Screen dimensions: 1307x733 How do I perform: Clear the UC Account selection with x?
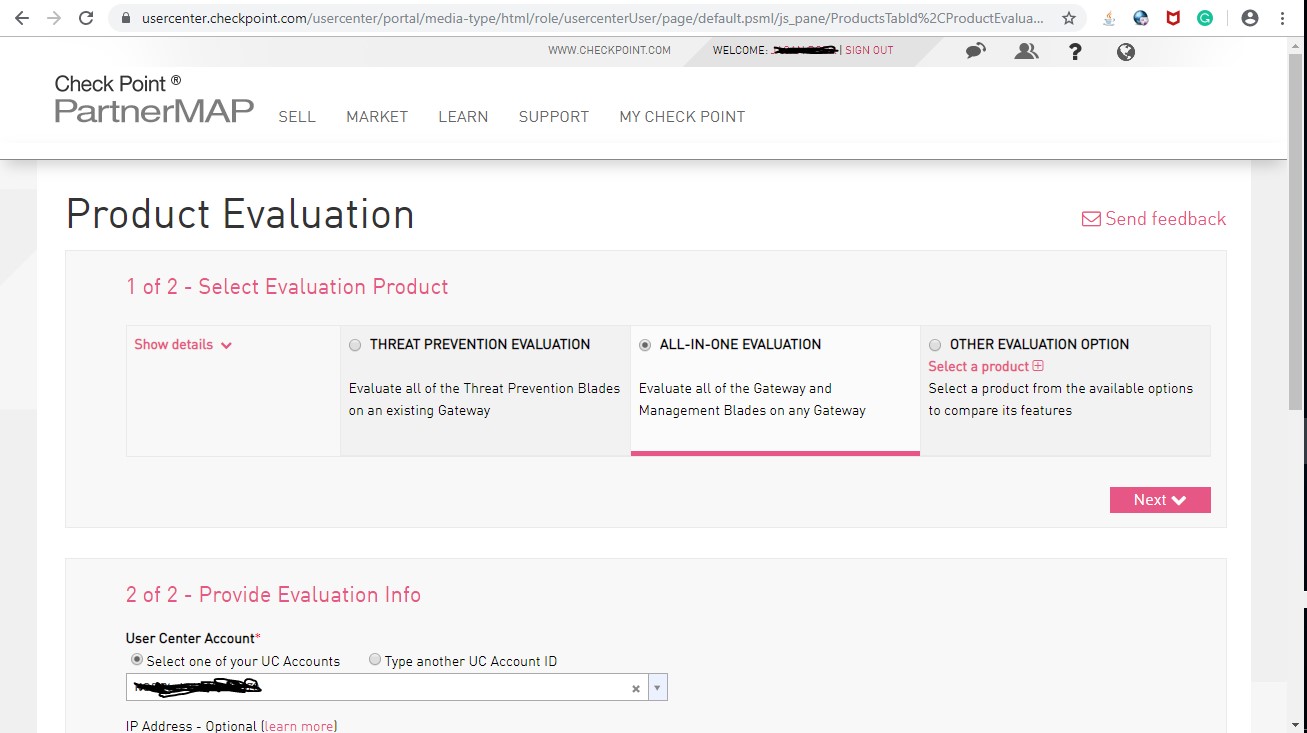(x=635, y=689)
